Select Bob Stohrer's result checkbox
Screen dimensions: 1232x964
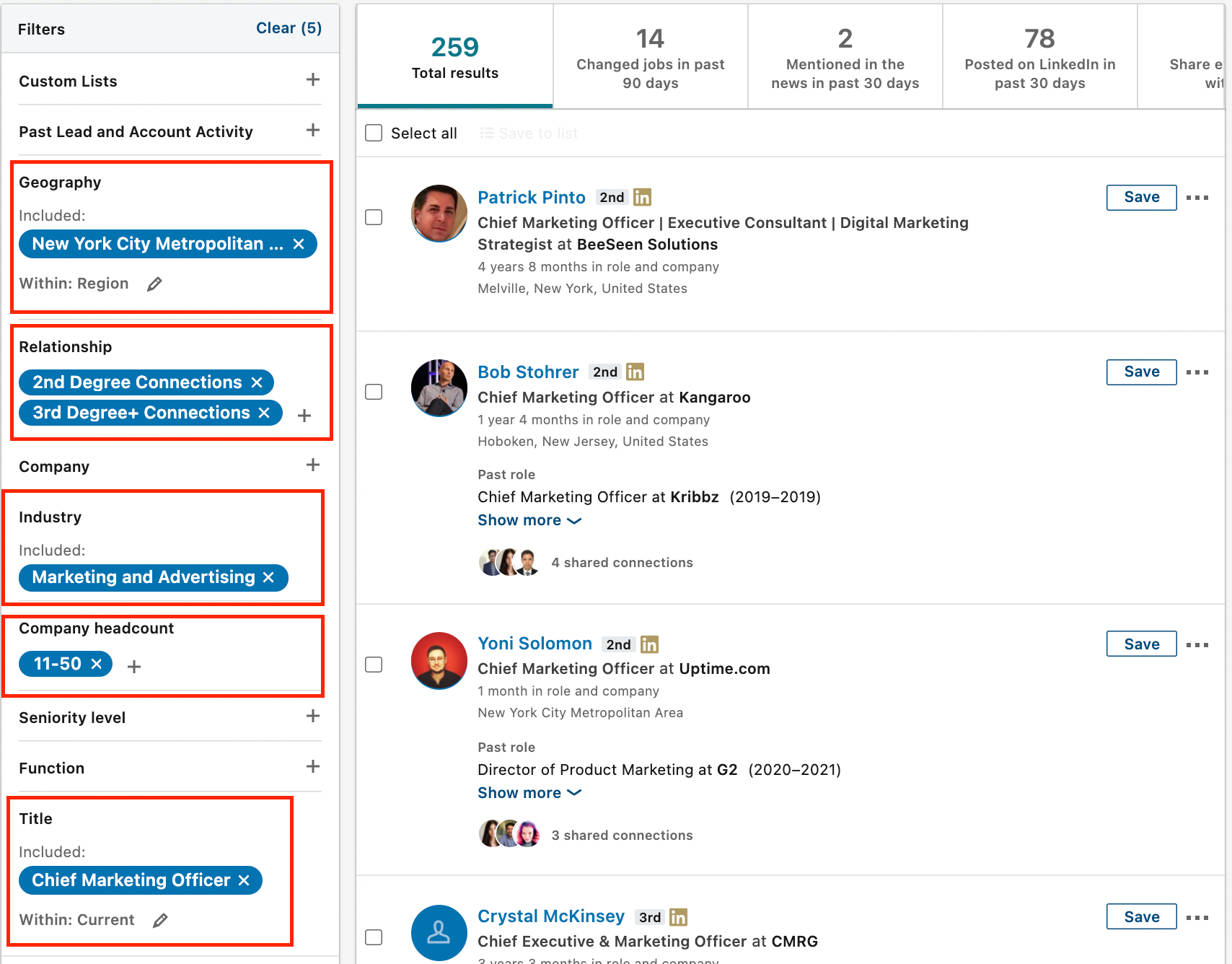coord(374,392)
